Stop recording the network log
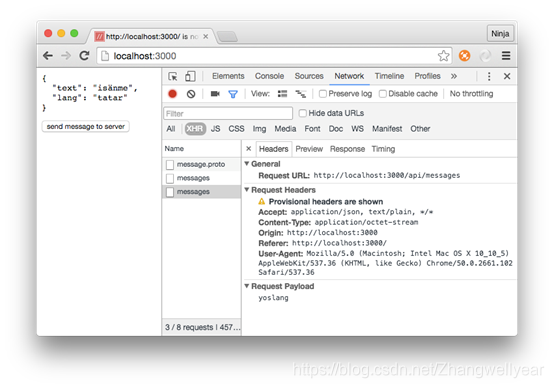The height and width of the screenshot is (388, 554). pos(172,94)
